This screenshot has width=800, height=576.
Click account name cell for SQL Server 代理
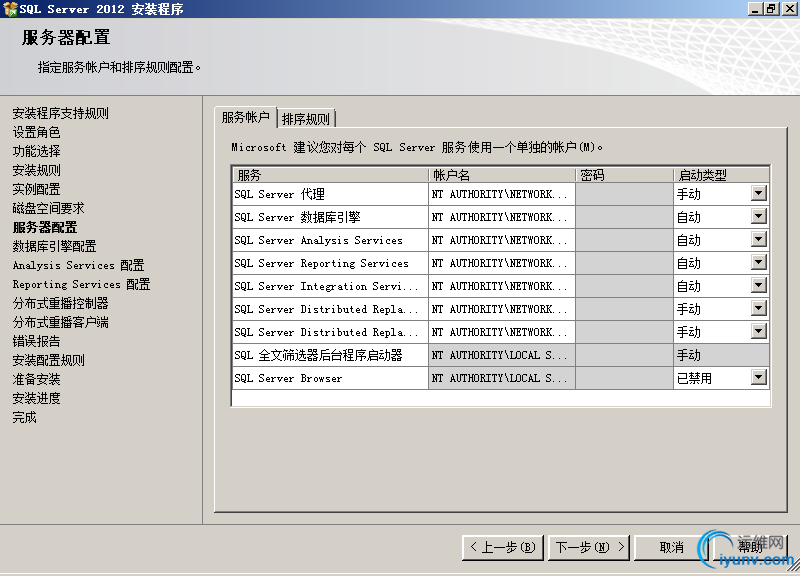(502, 194)
